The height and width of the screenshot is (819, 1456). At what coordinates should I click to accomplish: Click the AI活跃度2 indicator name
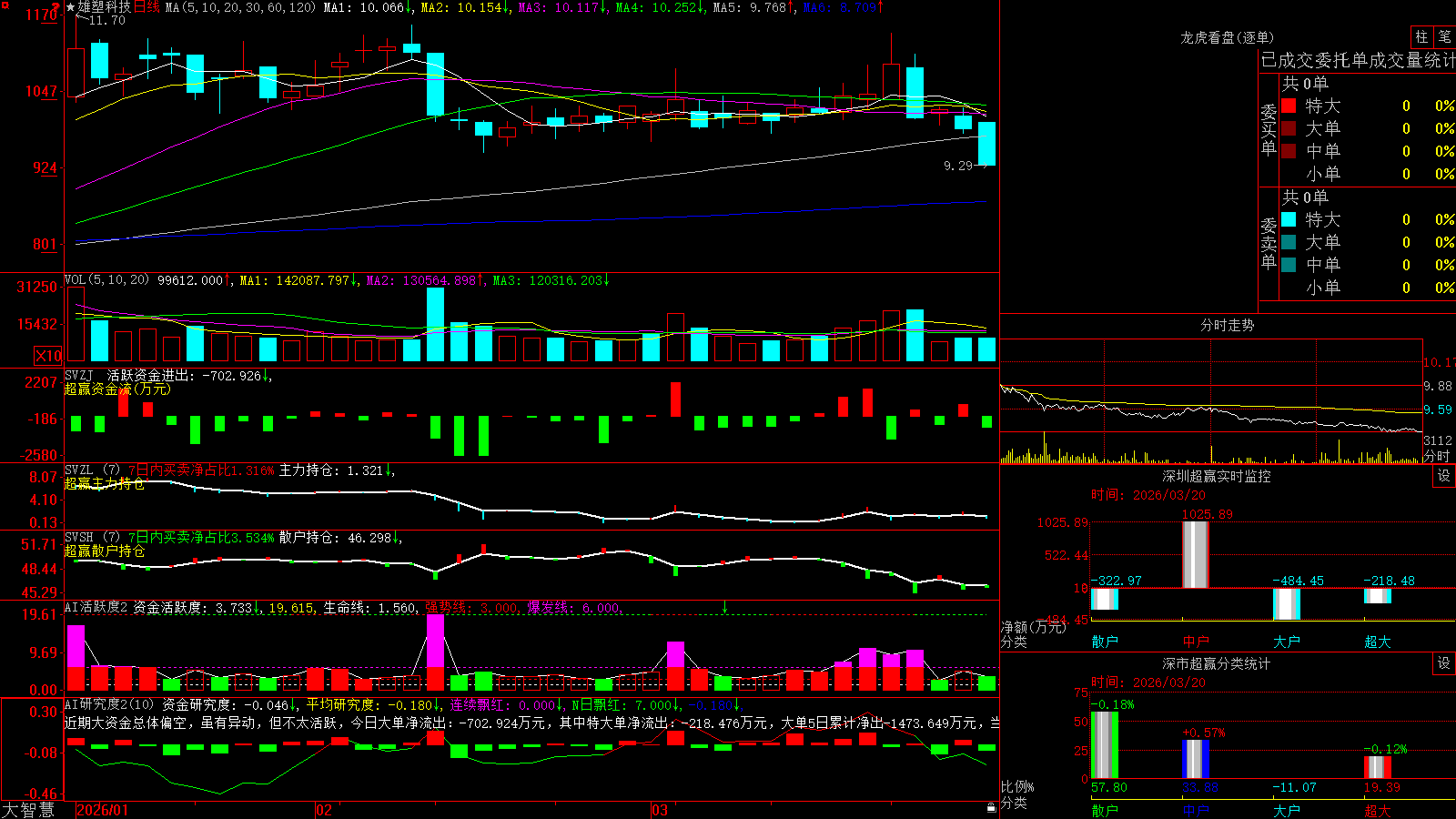click(x=96, y=607)
